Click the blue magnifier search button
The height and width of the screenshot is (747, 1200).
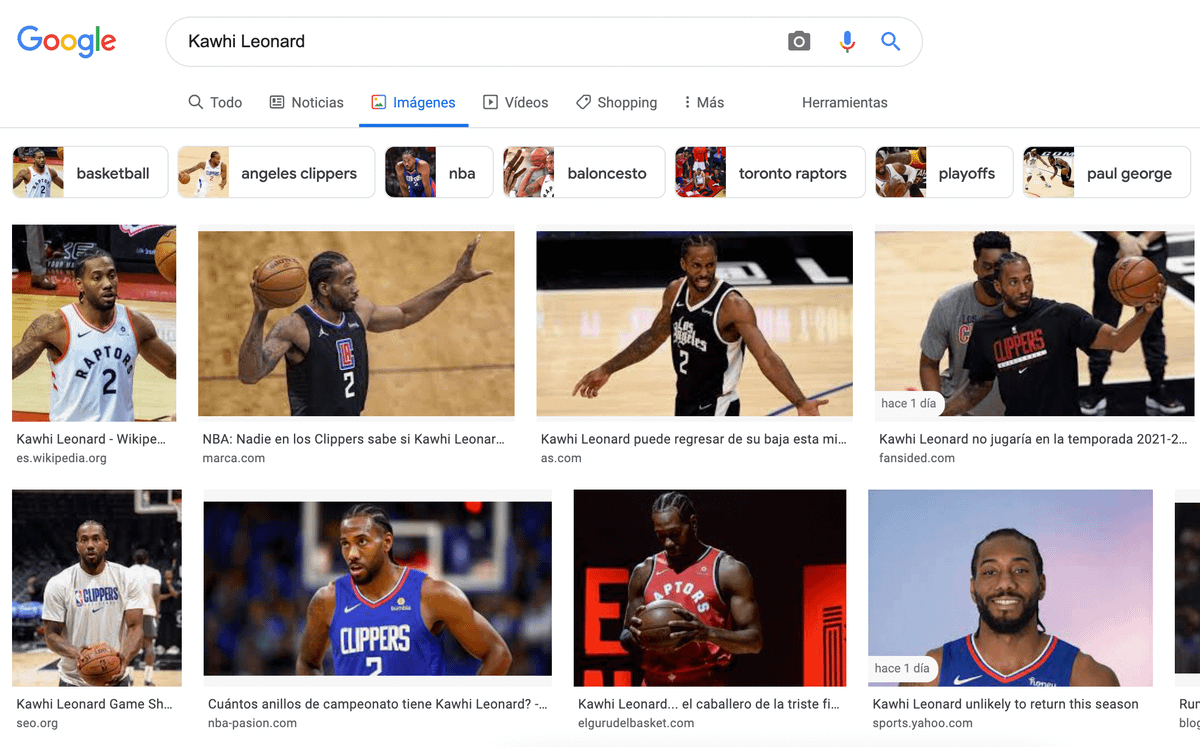pos(890,41)
